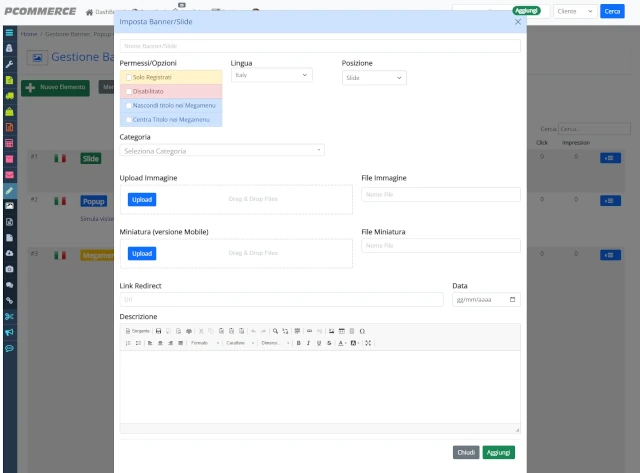Click the action button for row #3
Screen dimensions: 640x473
pos(610,255)
